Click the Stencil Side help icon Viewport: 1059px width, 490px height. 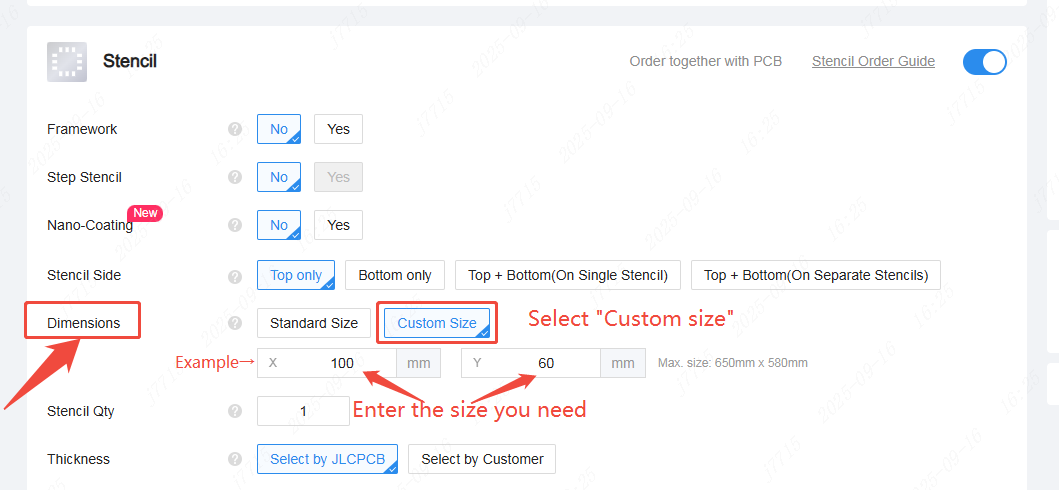[235, 276]
